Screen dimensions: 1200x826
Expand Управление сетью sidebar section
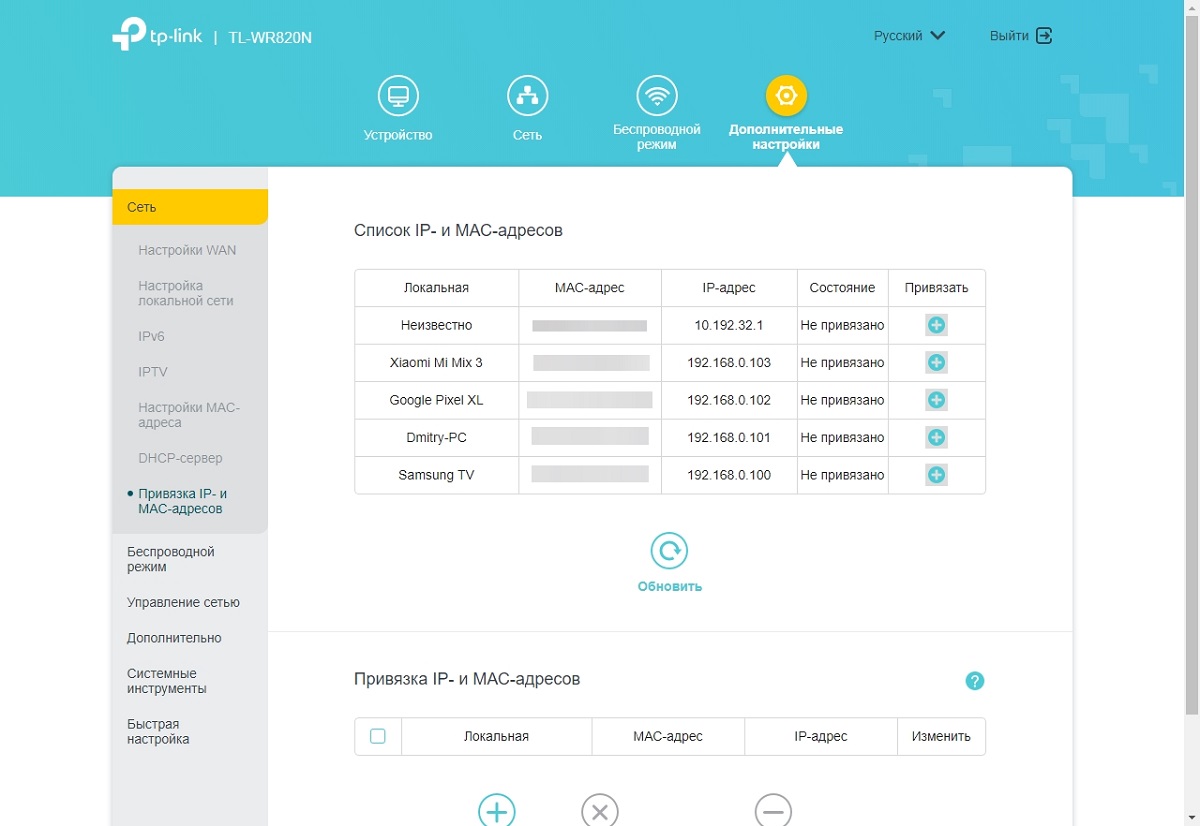pos(183,603)
